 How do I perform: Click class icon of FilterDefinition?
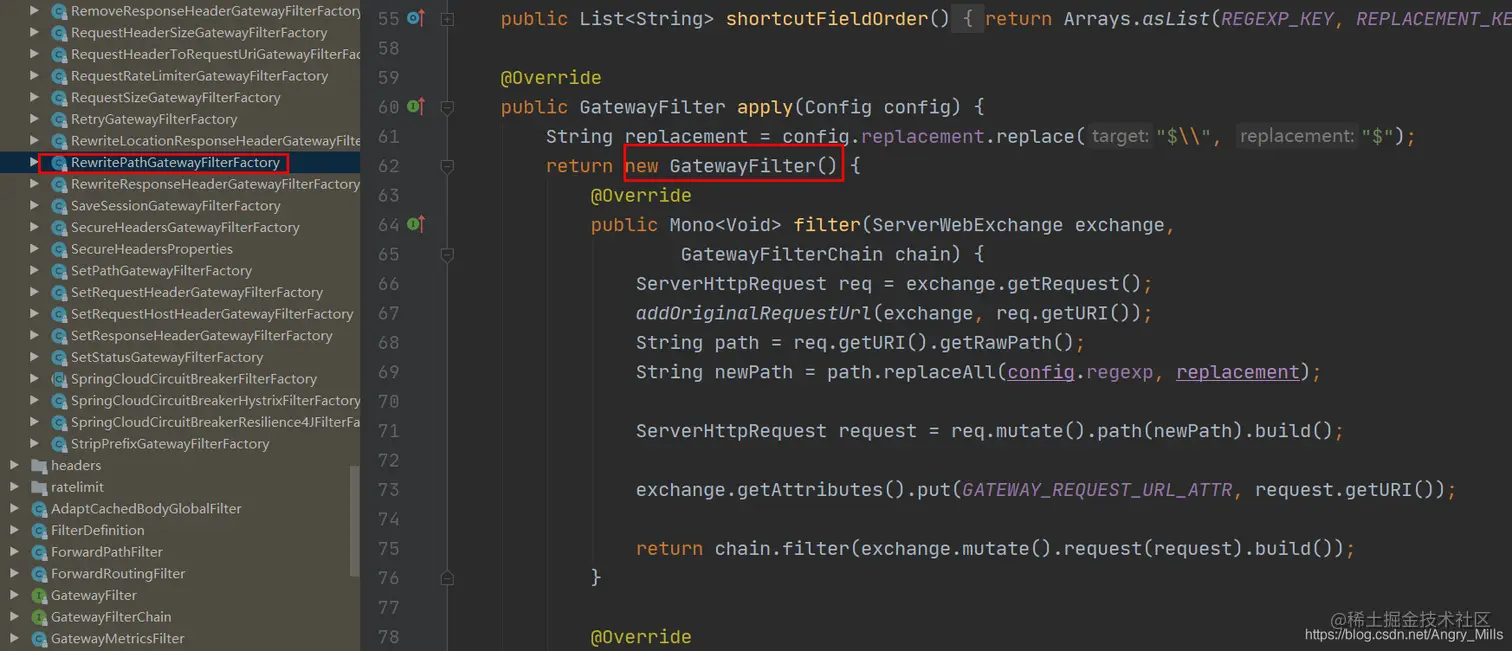39,530
